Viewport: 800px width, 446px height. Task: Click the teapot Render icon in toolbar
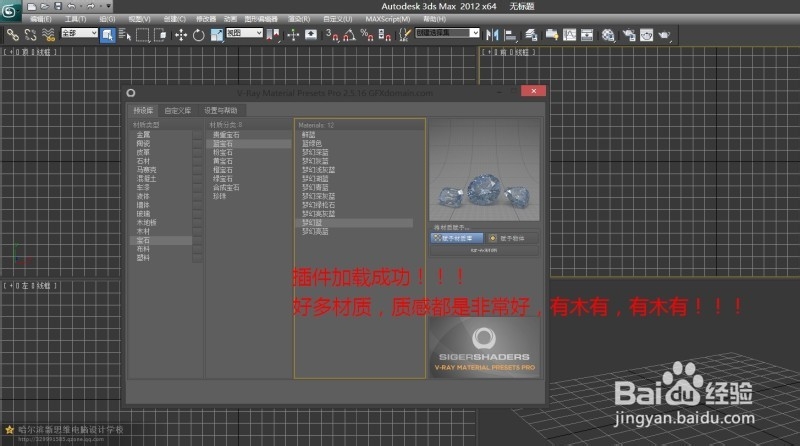663,34
